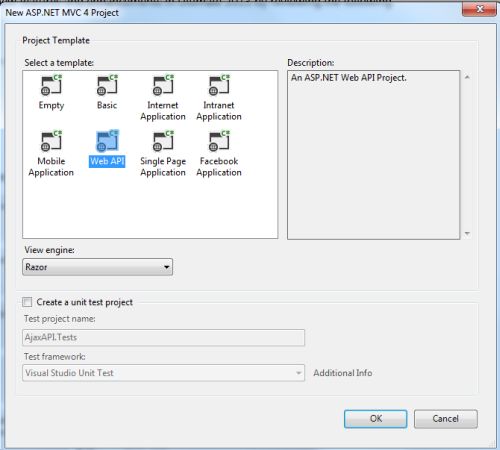Choose the Basic template icon
Image resolution: width=500 pixels, height=450 pixels.
point(107,85)
